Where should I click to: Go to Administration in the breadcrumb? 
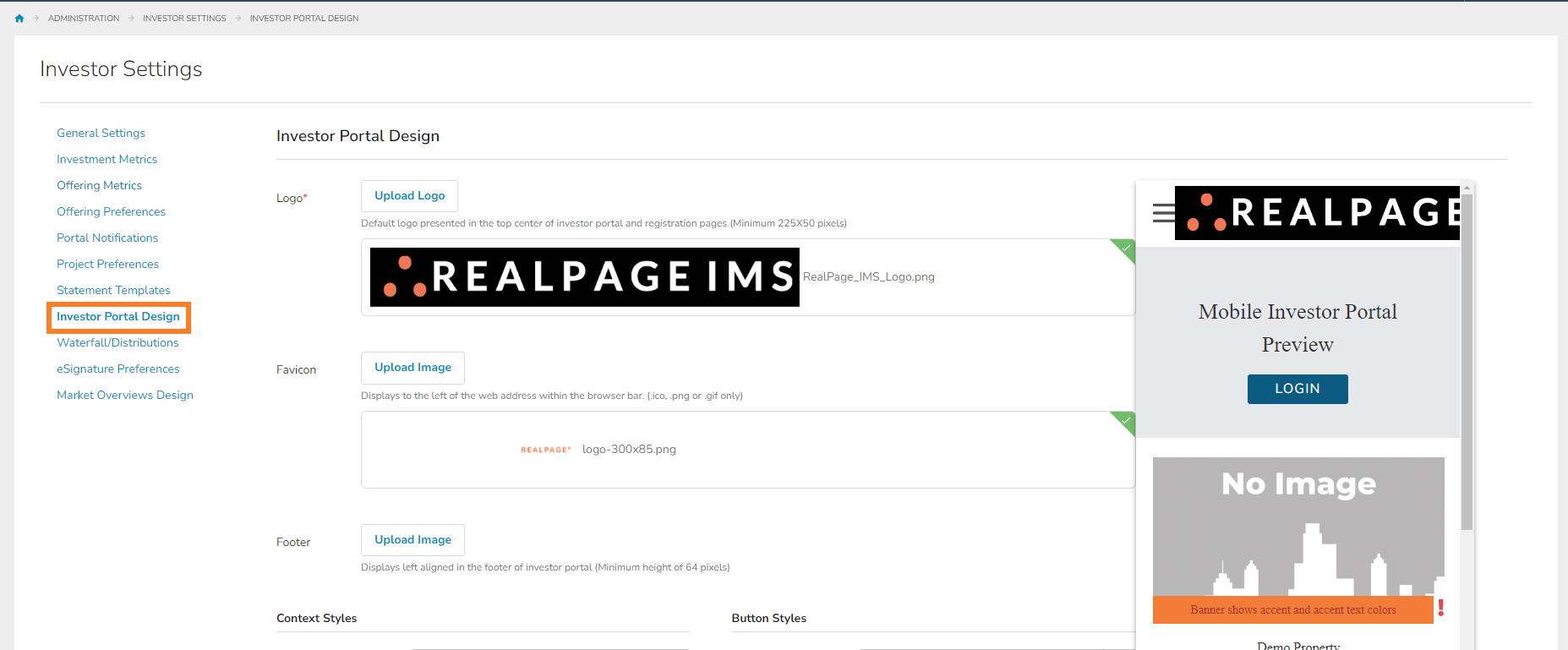84,18
